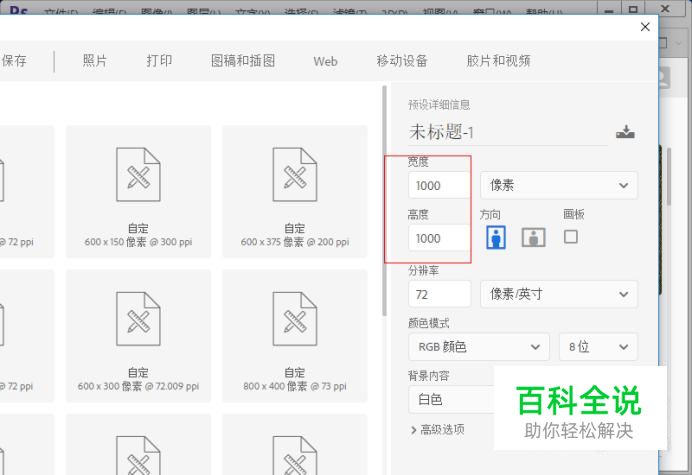Screen dimensions: 692x475
Task: Open the 8 位 bit depth dropdown
Action: (x=598, y=347)
